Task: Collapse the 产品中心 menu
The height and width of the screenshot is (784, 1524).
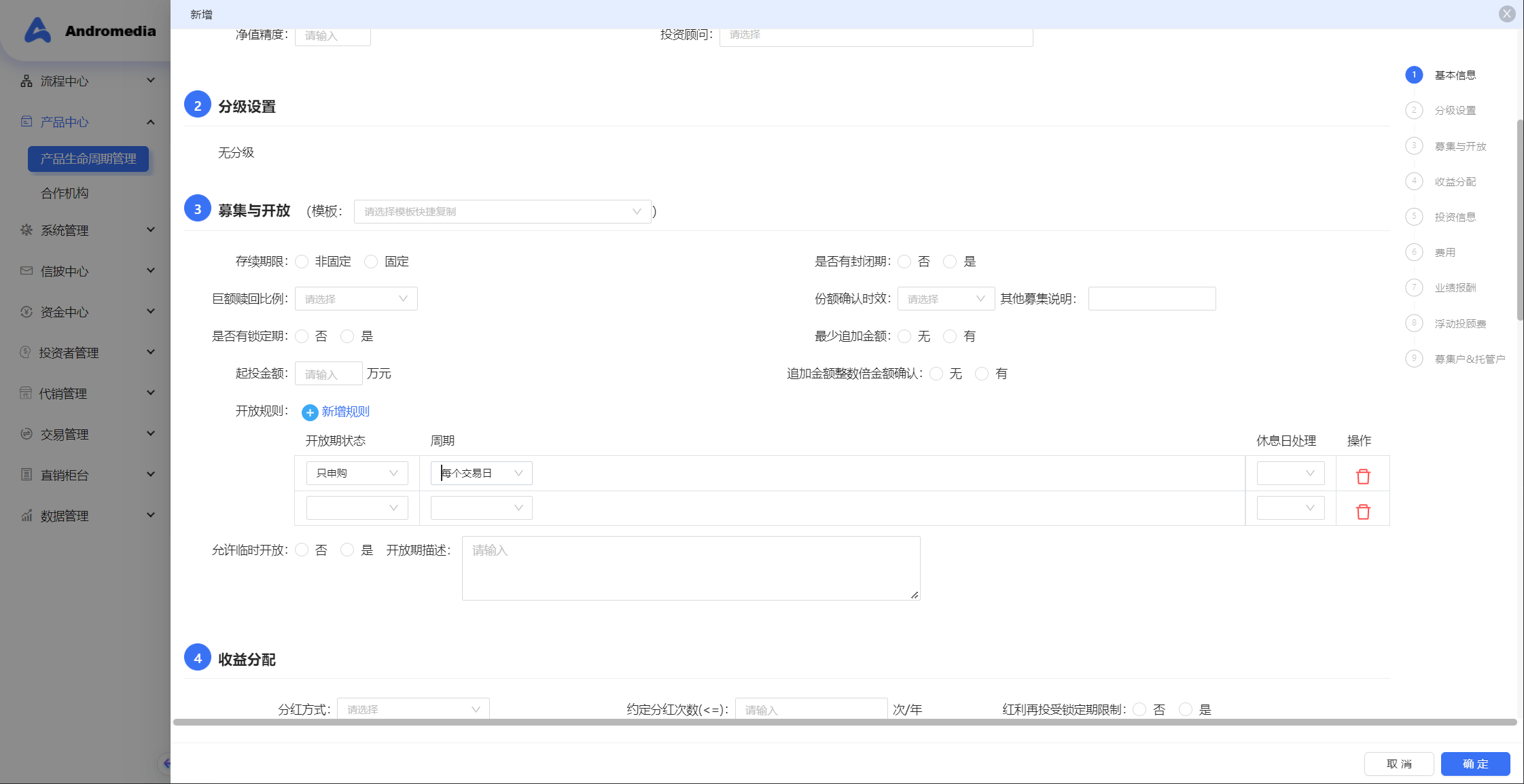Action: [151, 122]
